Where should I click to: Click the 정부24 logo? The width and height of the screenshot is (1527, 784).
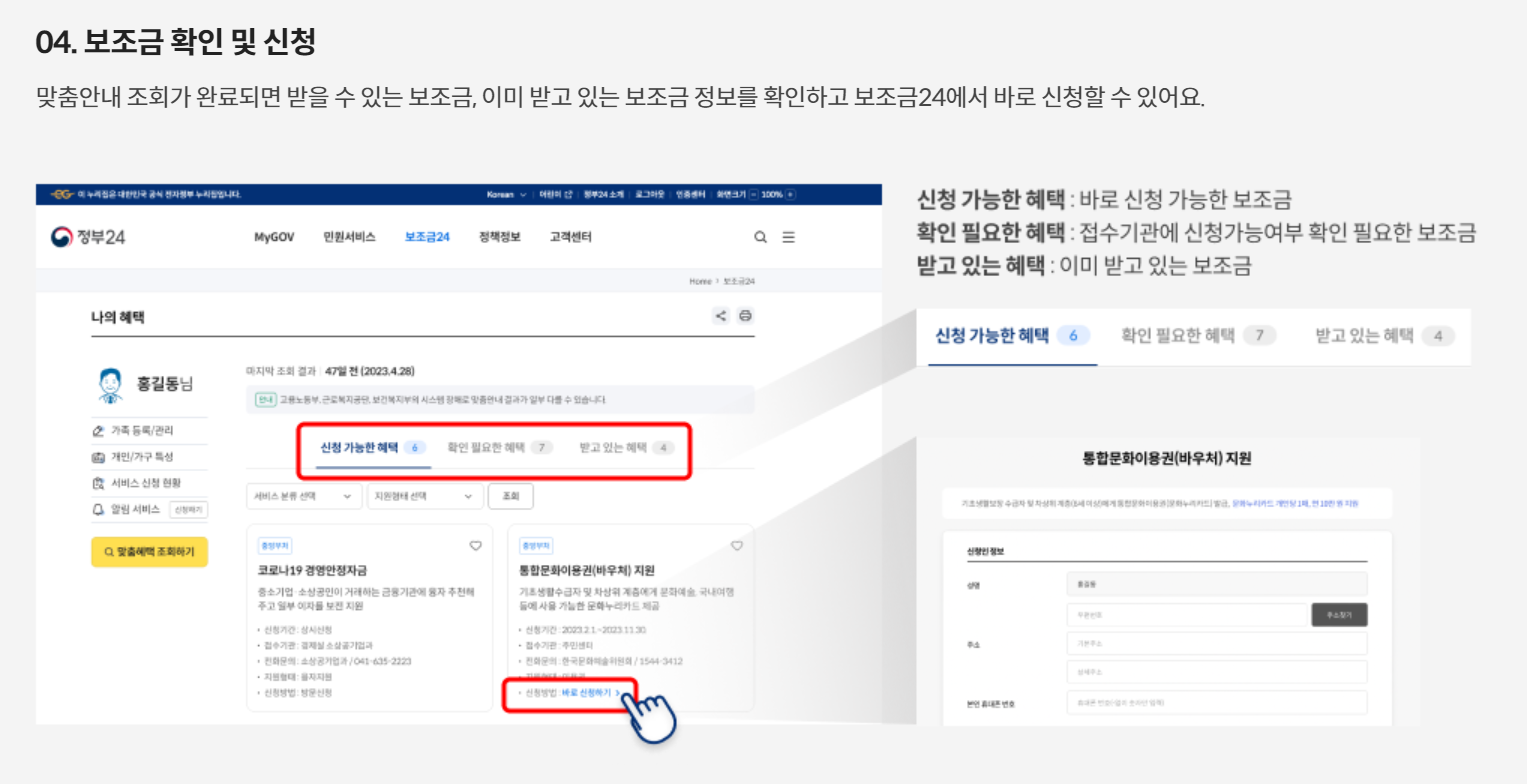point(88,237)
